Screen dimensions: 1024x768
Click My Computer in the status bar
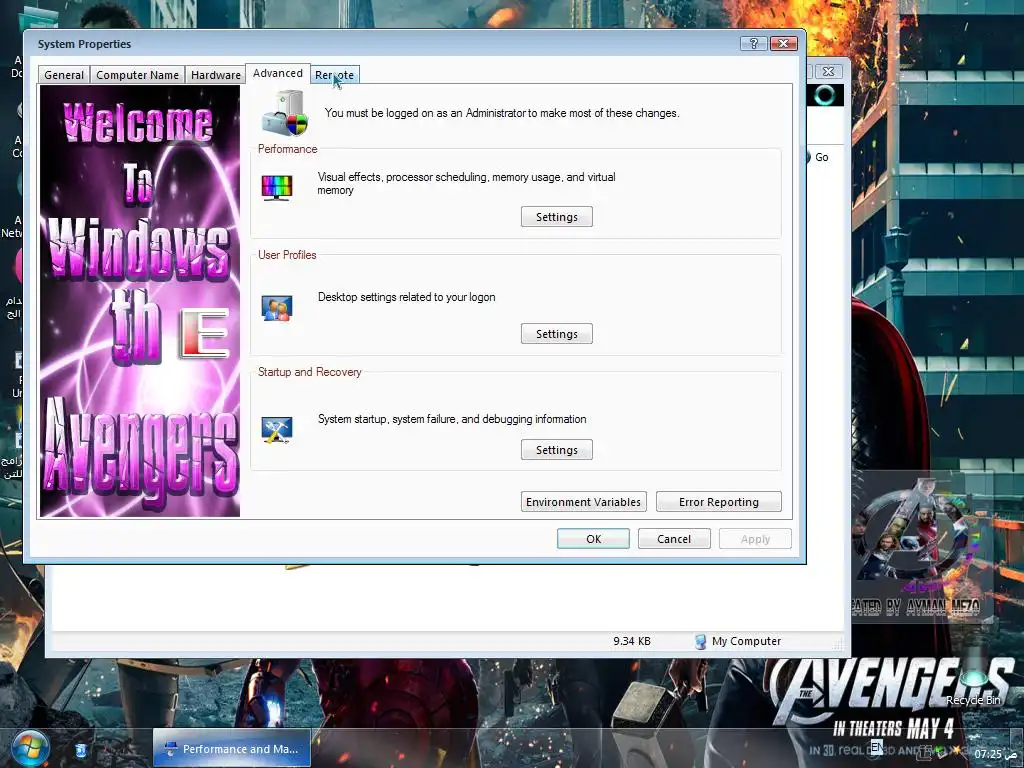[x=738, y=641]
